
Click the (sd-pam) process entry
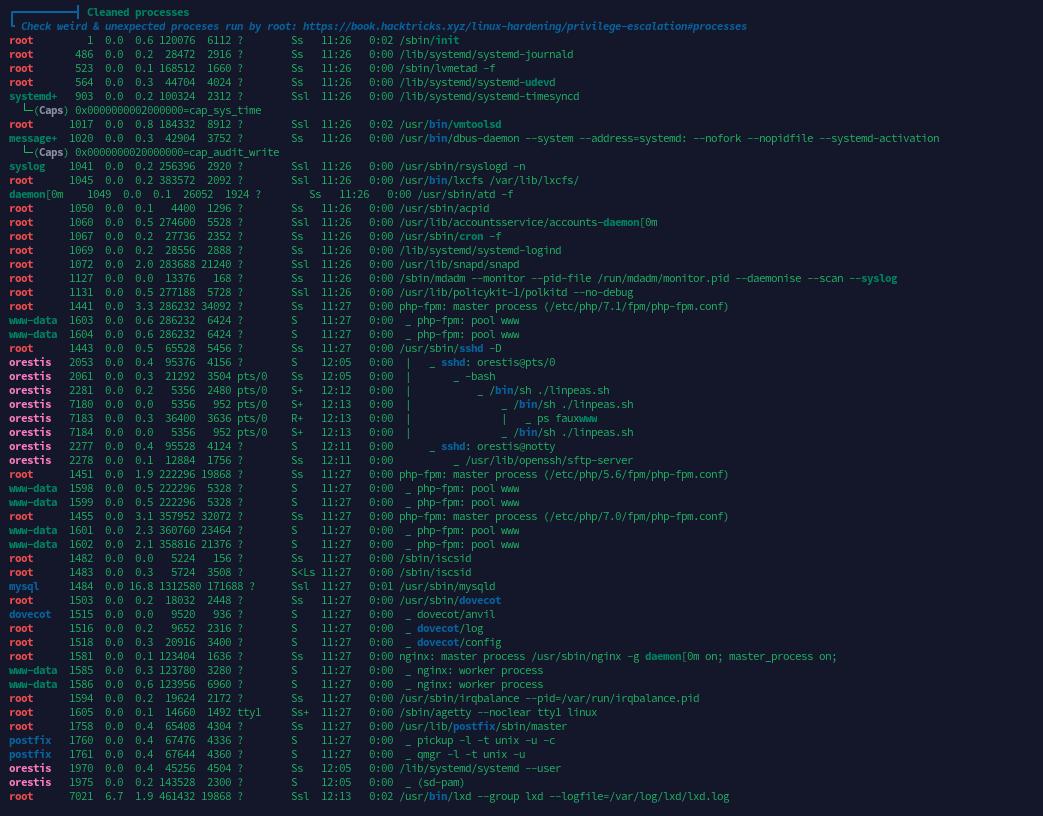point(440,782)
